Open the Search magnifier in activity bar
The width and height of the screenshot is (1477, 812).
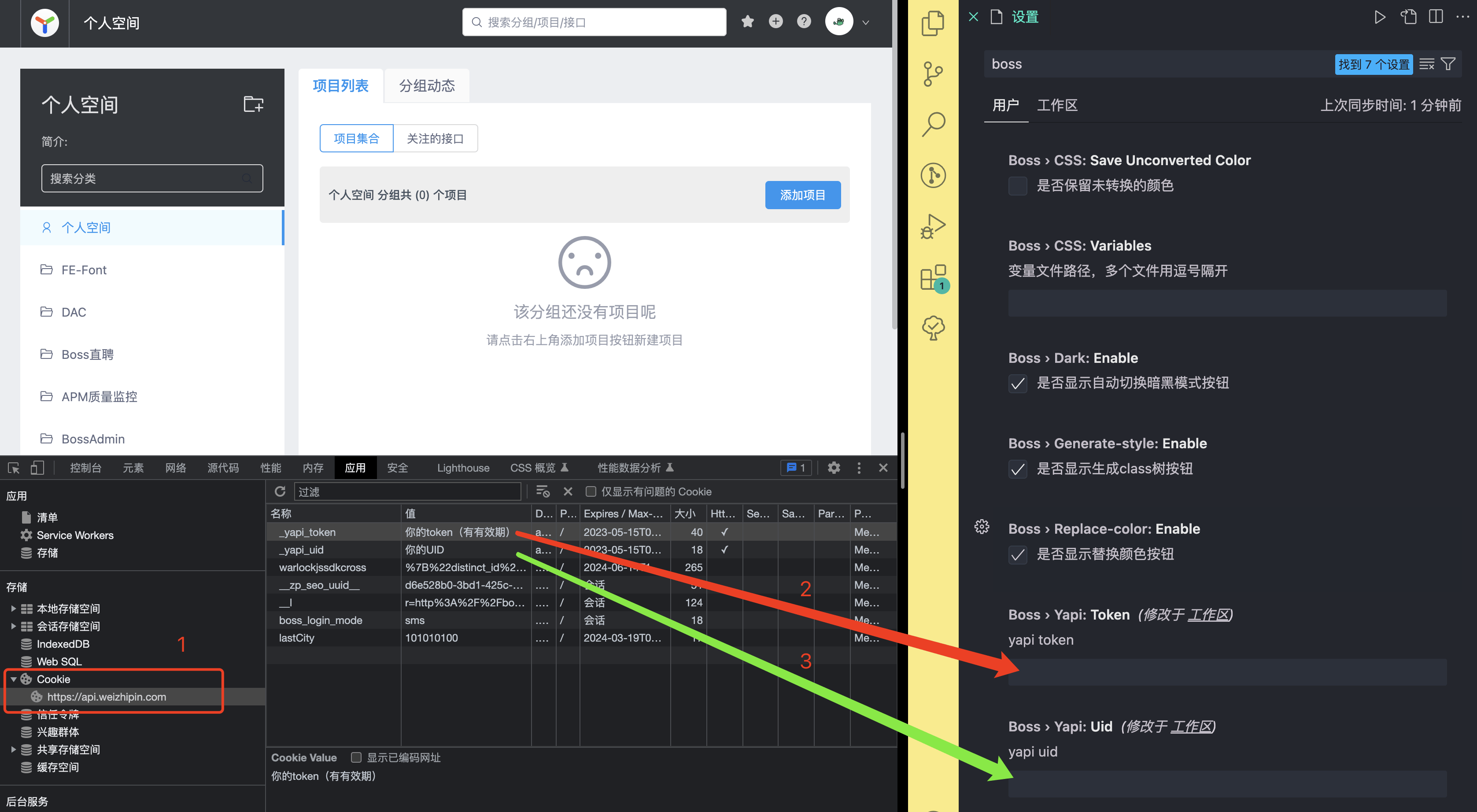[x=933, y=124]
